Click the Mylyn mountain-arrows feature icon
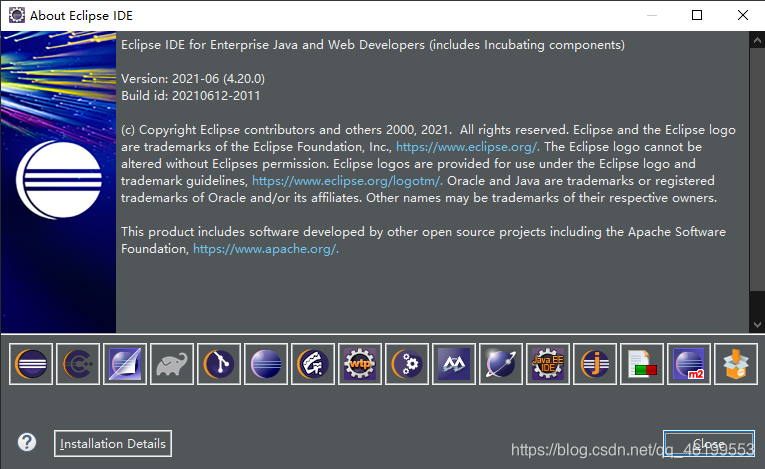This screenshot has height=469, width=765. 454,364
